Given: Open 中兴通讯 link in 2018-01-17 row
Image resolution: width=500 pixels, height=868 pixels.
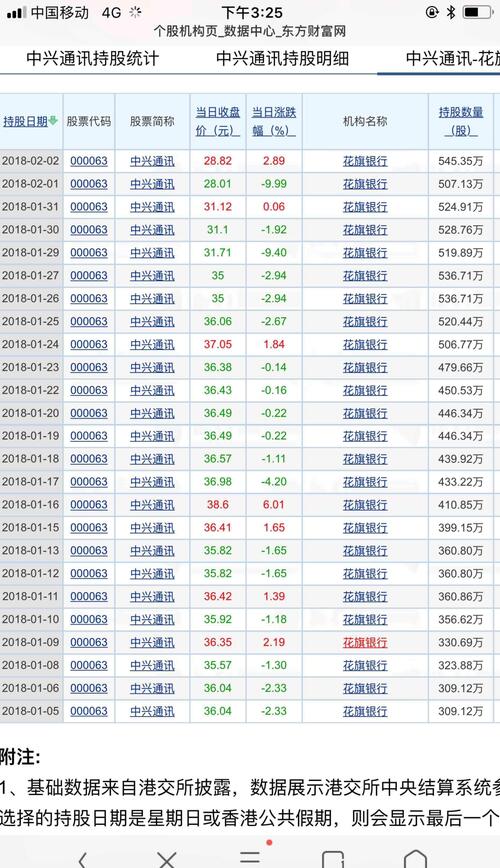Looking at the screenshot, I should point(152,482).
